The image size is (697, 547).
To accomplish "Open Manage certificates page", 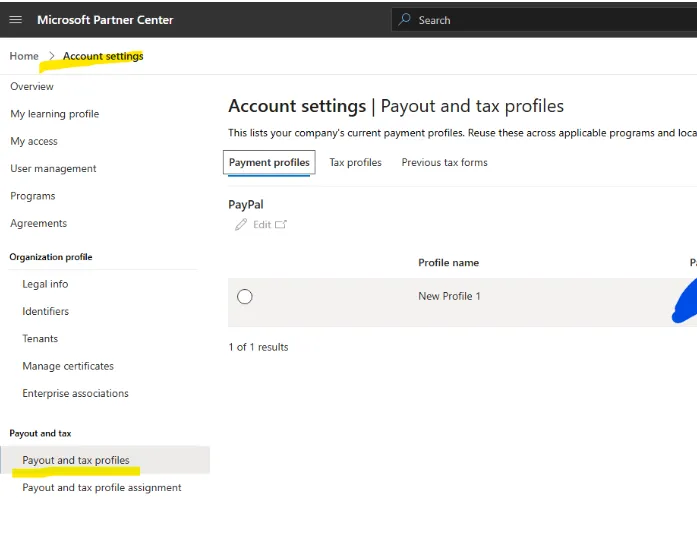I will 68,366.
